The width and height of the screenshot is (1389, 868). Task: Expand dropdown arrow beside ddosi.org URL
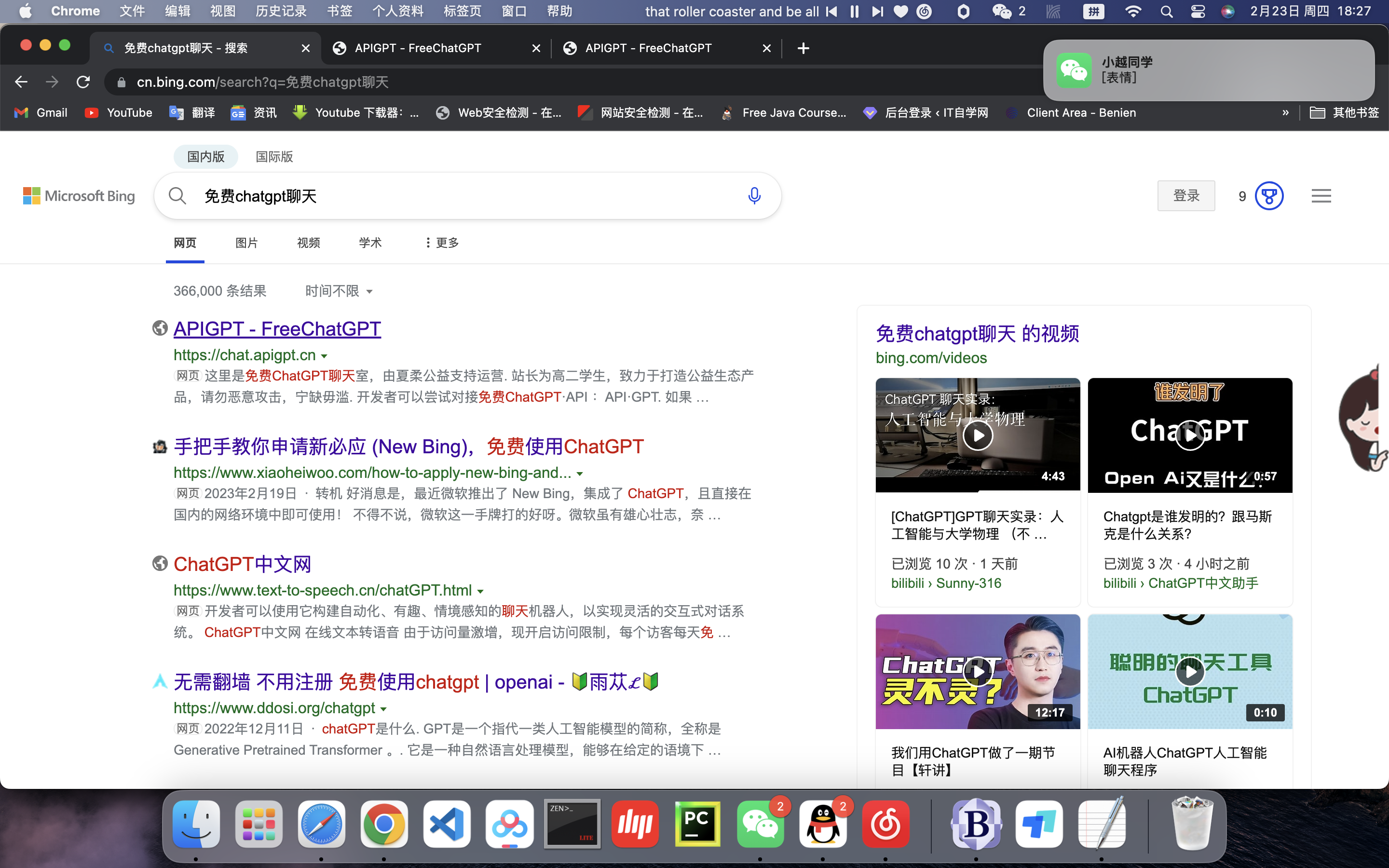[383, 709]
